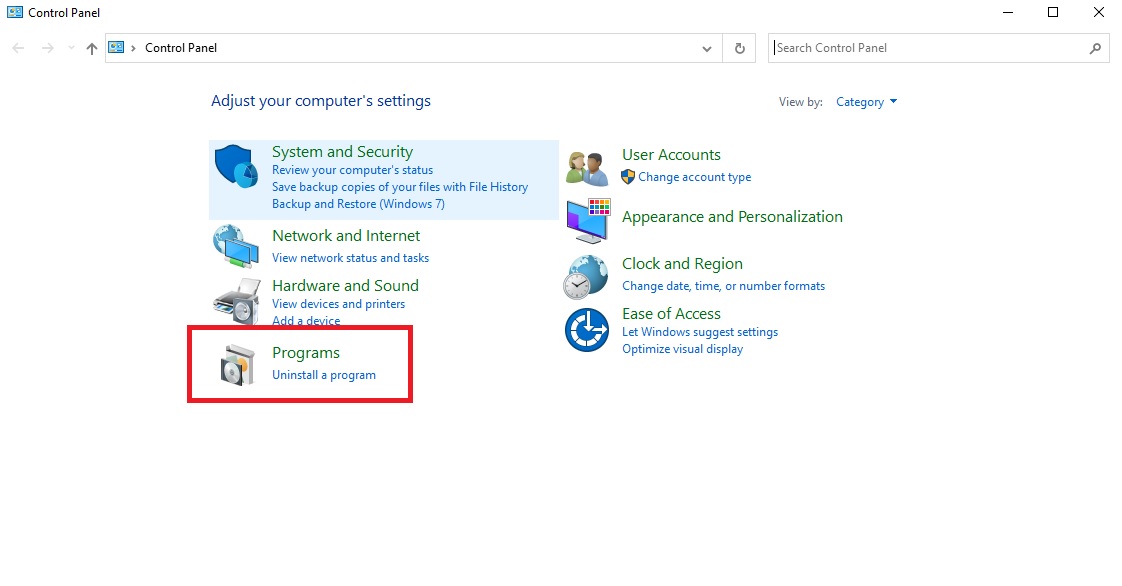This screenshot has height=586, width=1122.
Task: Expand the address bar history dropdown
Action: tap(707, 48)
